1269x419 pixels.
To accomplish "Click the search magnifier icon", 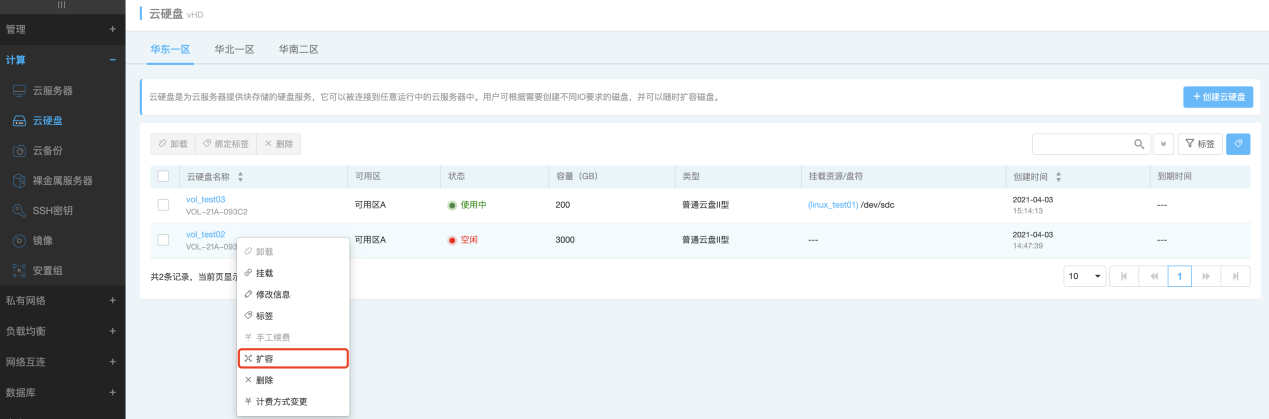I will pos(1139,144).
